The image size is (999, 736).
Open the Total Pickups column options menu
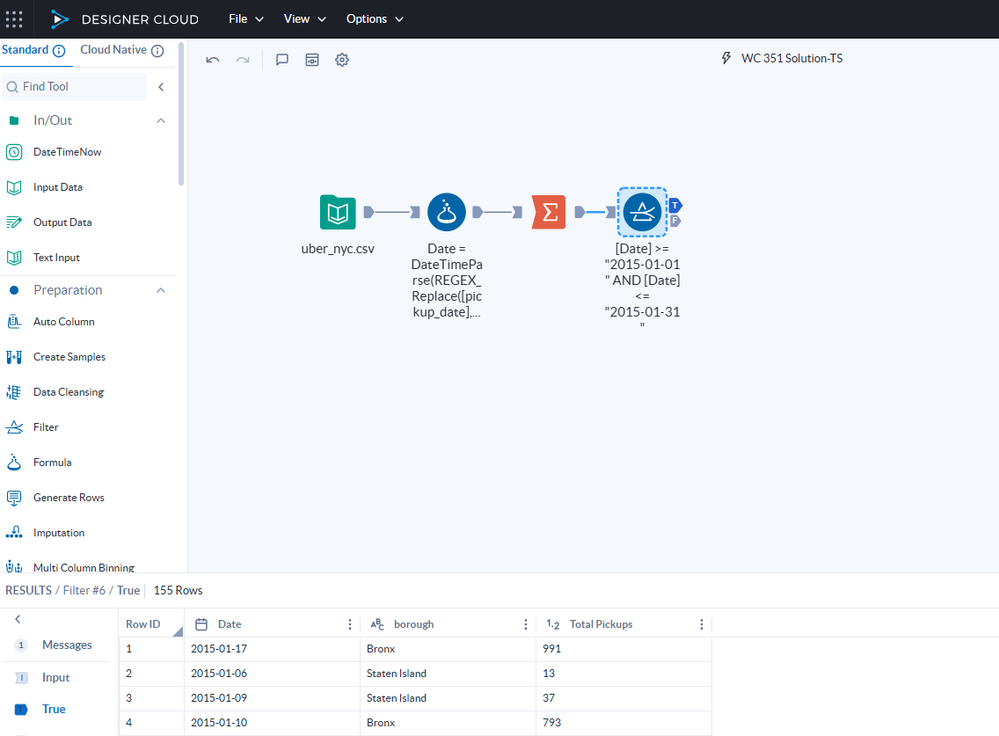point(701,624)
